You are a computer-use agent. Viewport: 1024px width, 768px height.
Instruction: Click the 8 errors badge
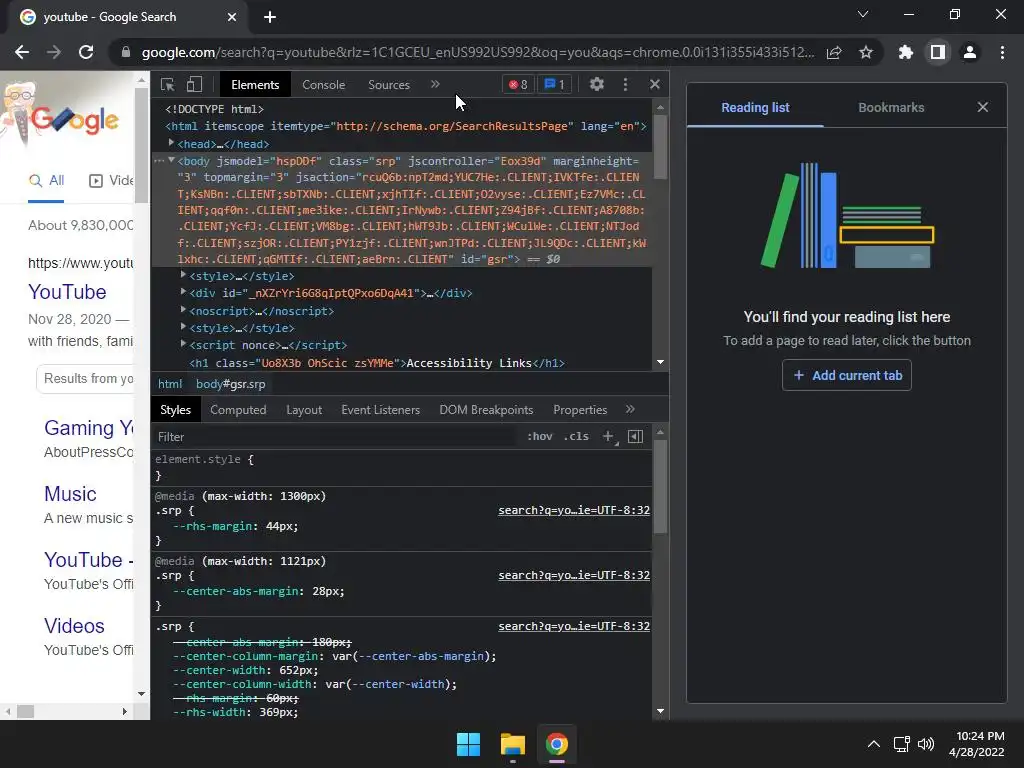[x=519, y=84]
